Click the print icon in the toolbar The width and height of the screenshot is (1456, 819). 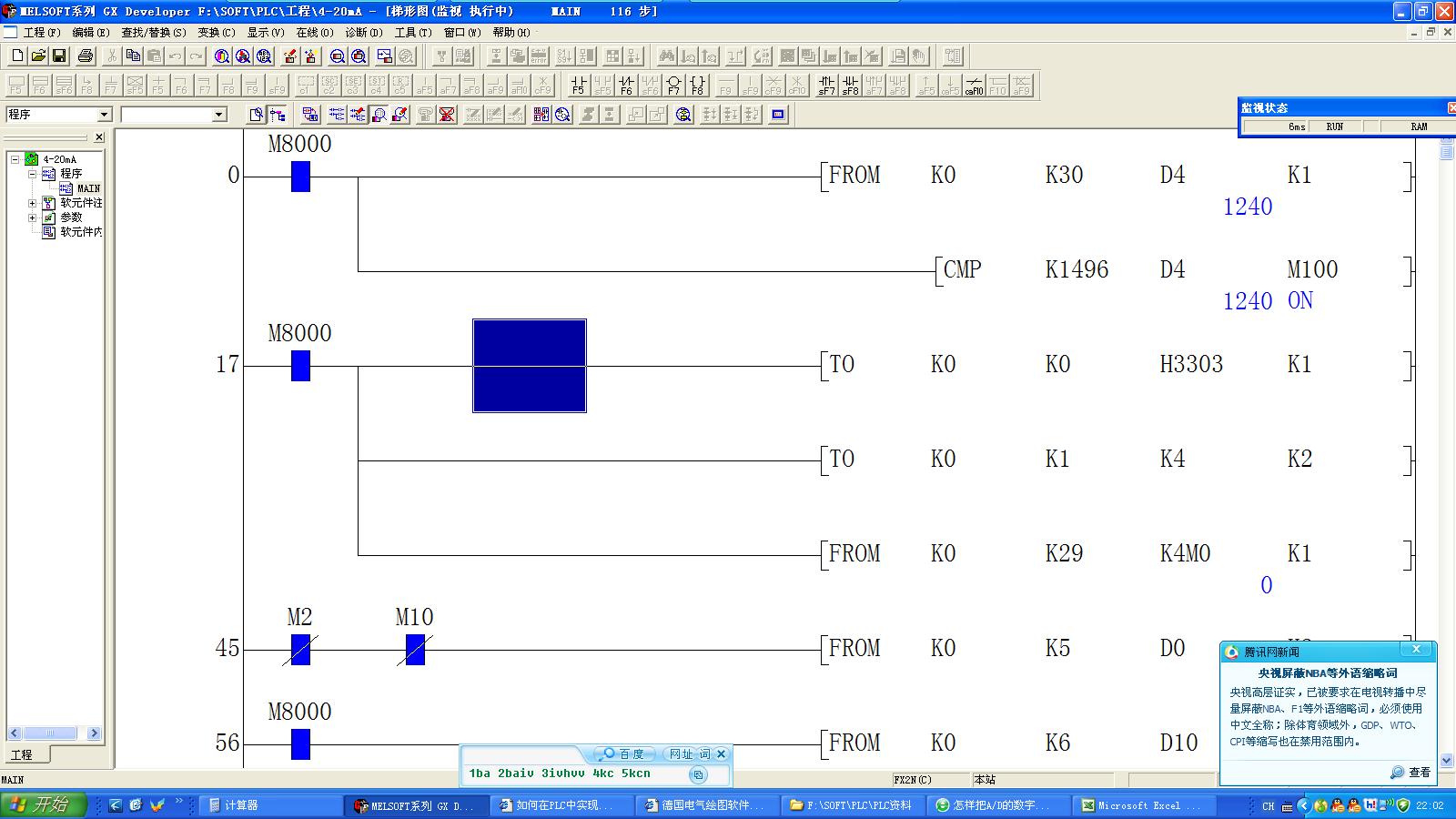point(86,56)
